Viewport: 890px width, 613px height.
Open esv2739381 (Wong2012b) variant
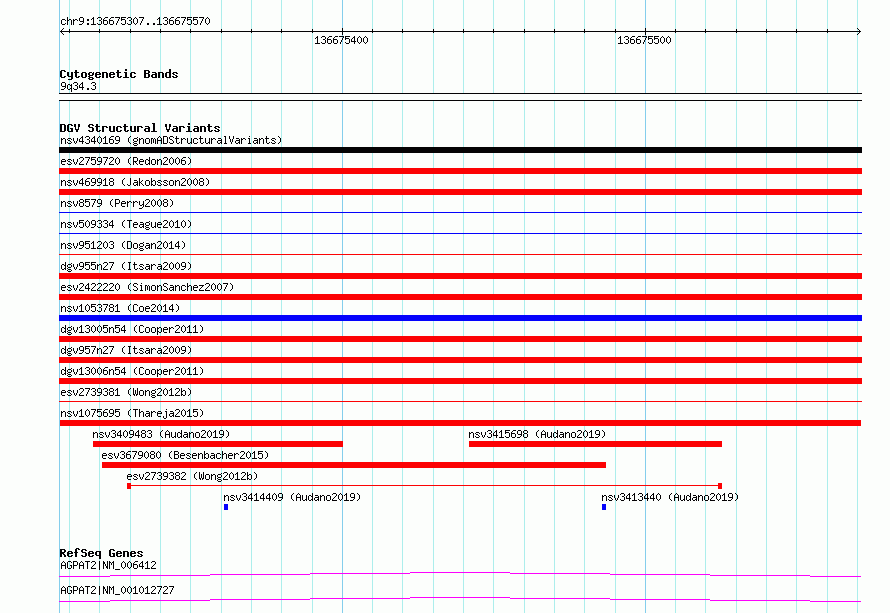tap(126, 392)
